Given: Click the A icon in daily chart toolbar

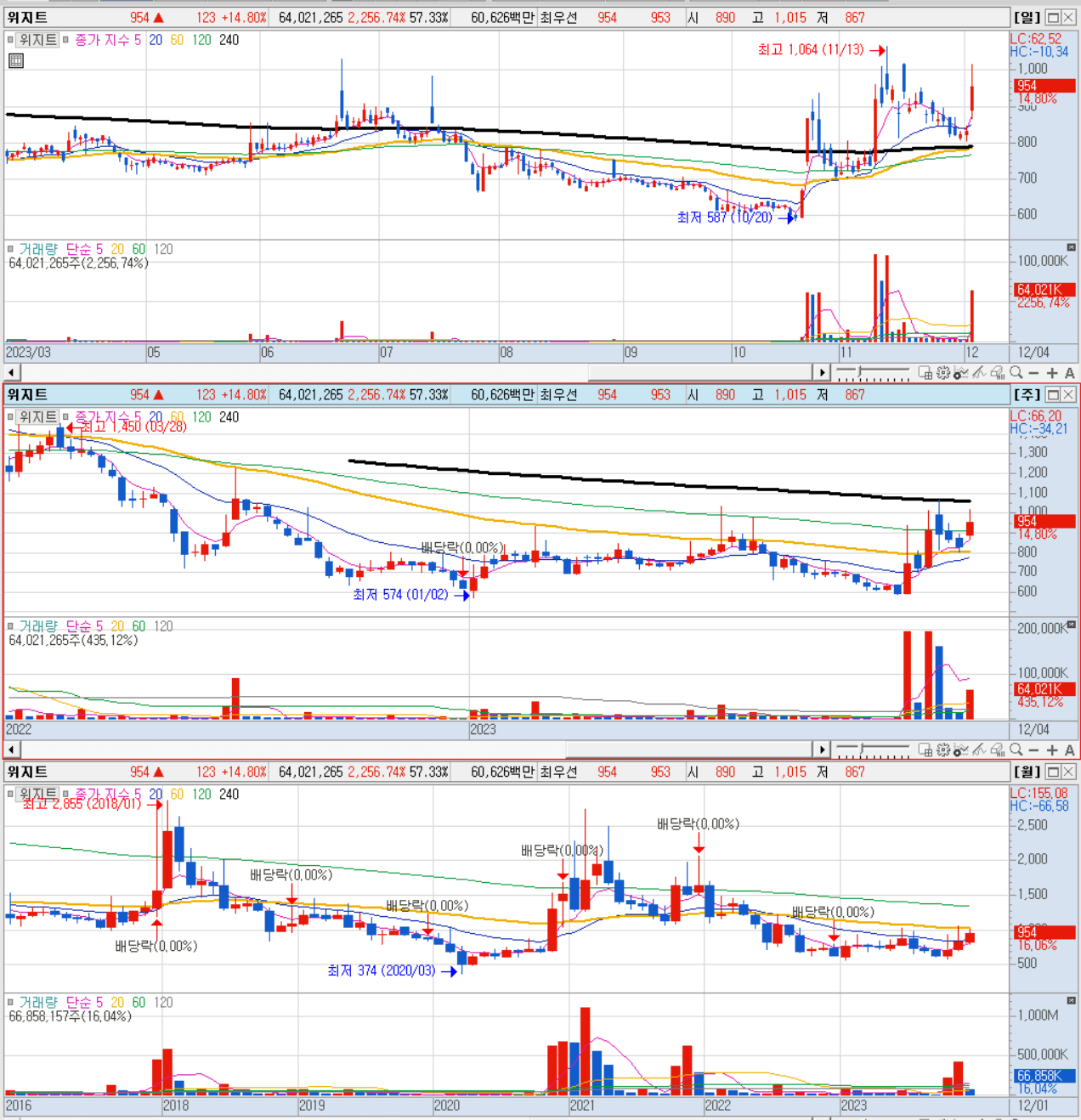Looking at the screenshot, I should coord(1070,373).
